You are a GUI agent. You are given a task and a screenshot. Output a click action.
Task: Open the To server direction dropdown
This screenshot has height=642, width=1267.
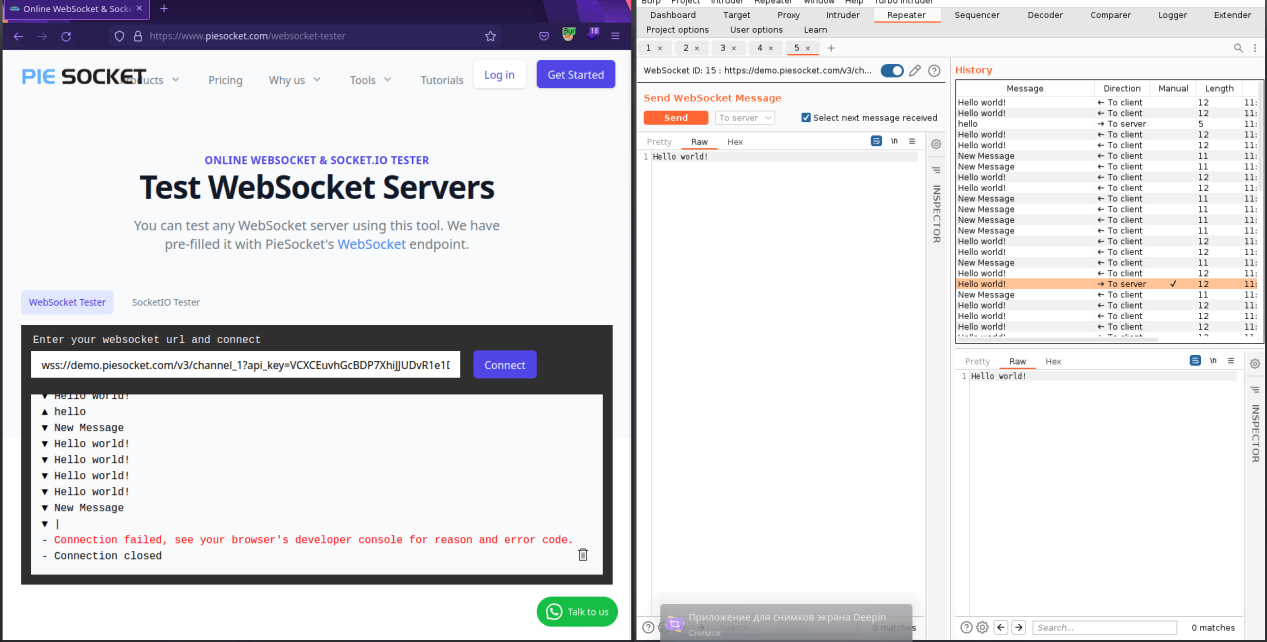(x=745, y=118)
